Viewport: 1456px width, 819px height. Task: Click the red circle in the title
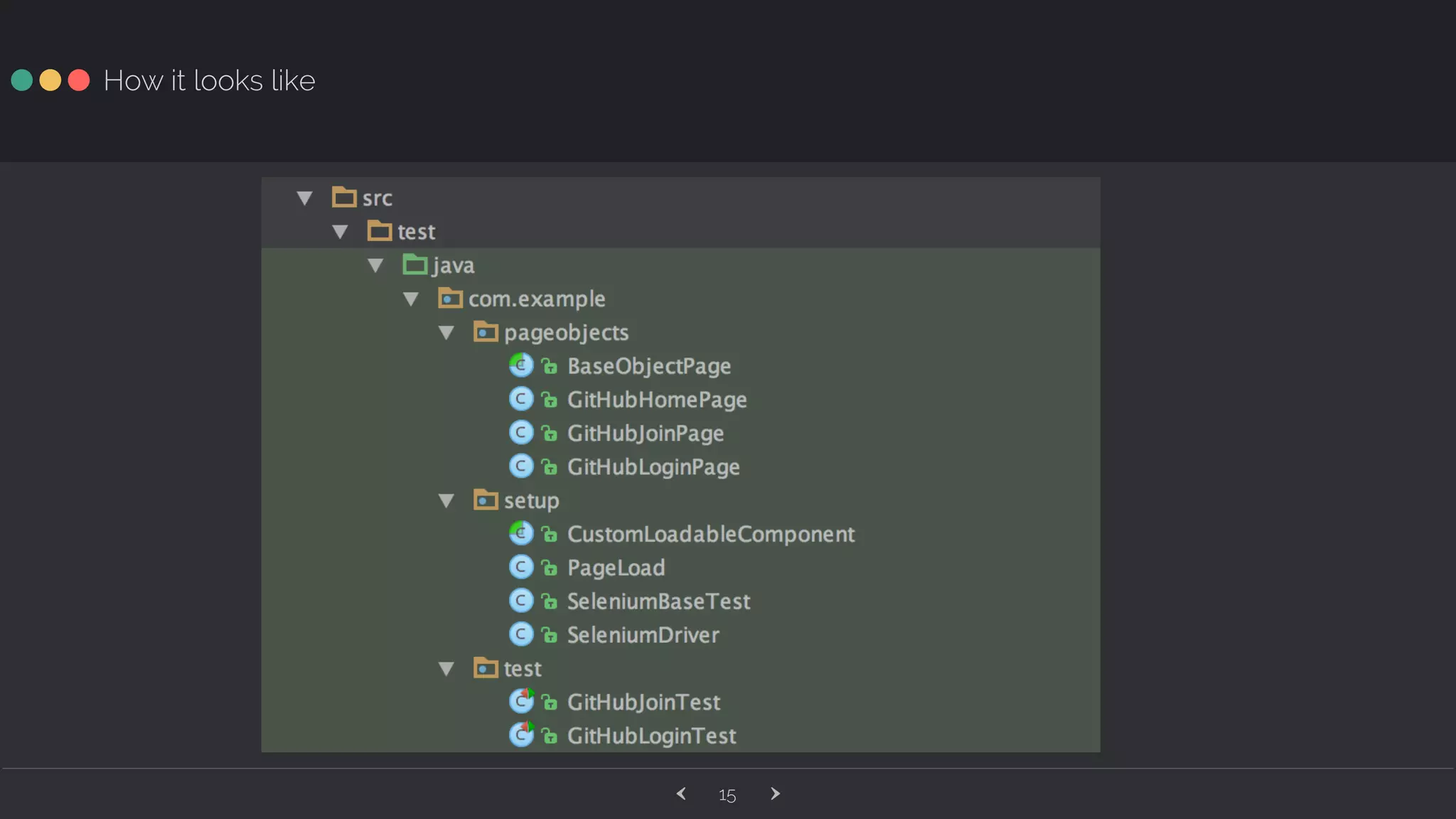79,80
